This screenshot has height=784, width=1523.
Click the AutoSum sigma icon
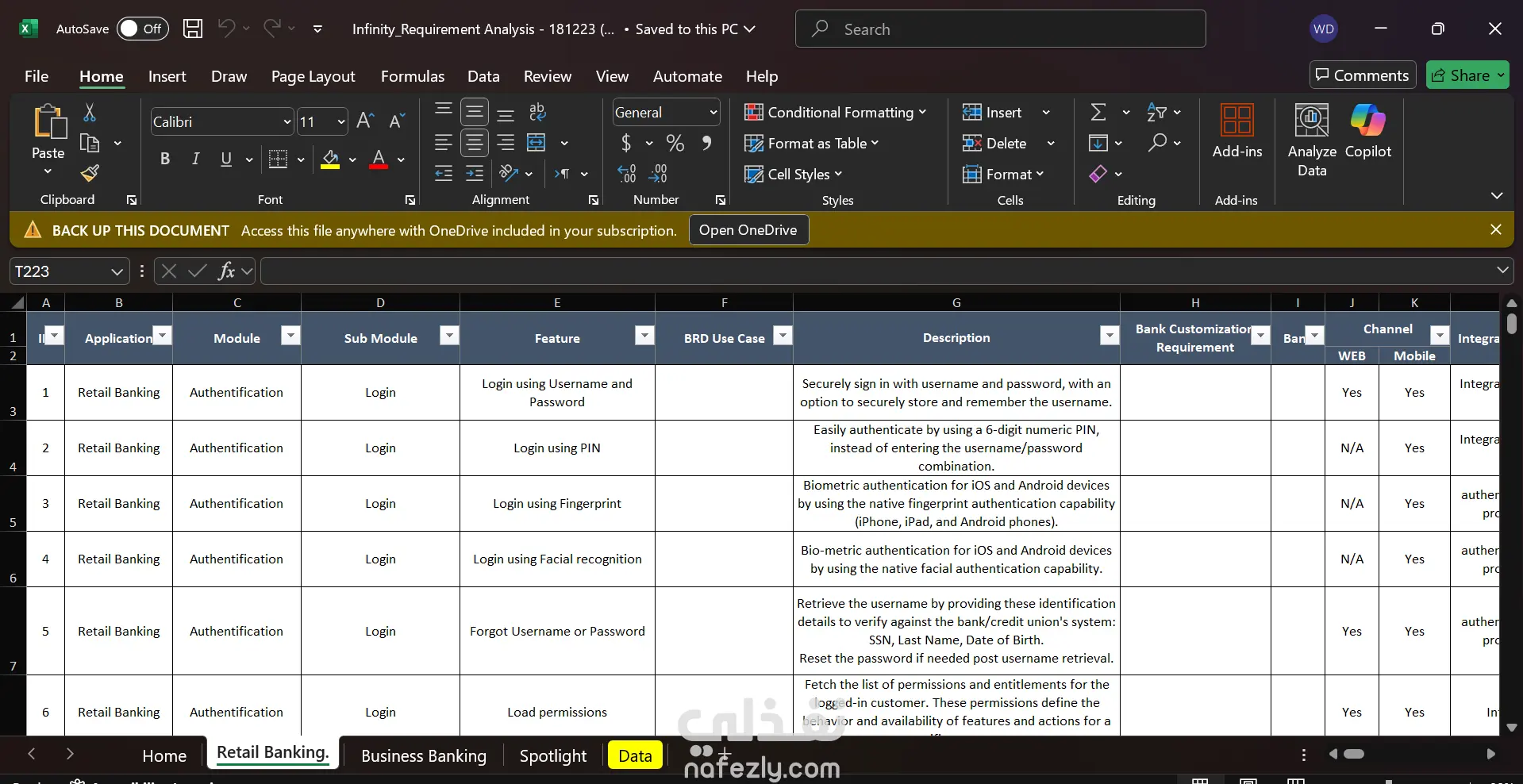(1098, 112)
